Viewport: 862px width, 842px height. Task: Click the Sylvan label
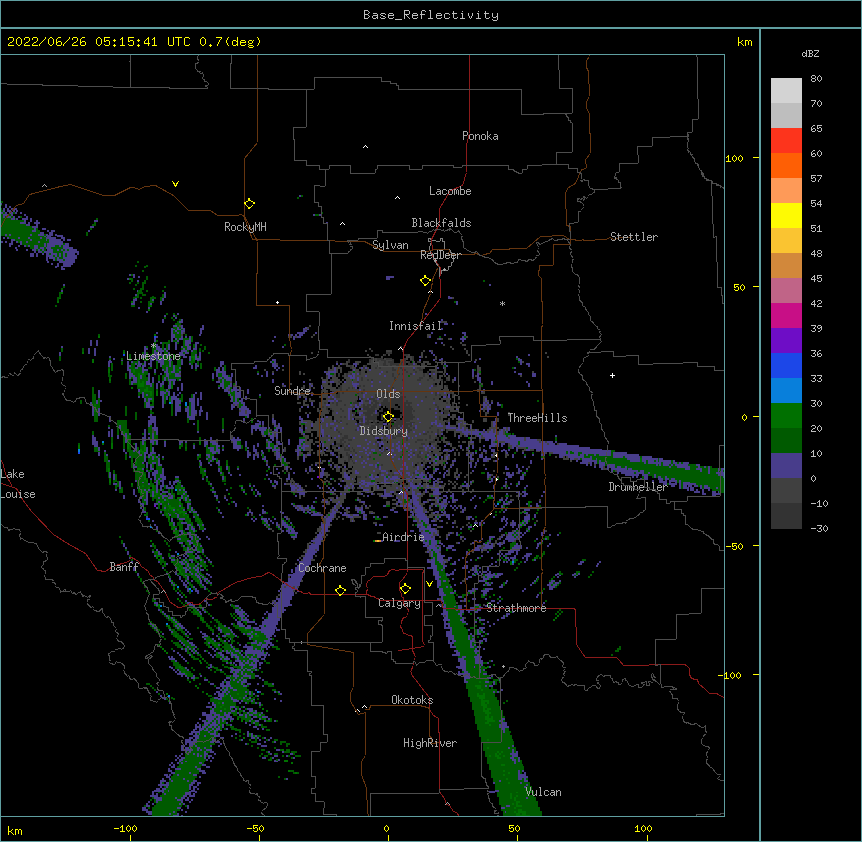click(390, 245)
